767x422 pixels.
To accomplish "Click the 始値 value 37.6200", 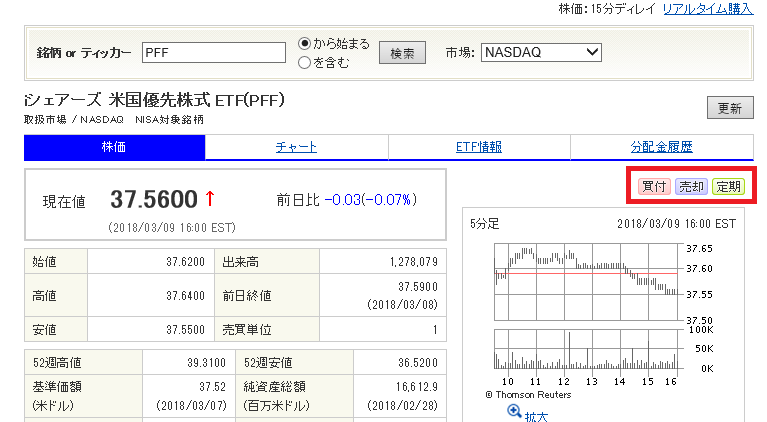I will pyautogui.click(x=185, y=262).
